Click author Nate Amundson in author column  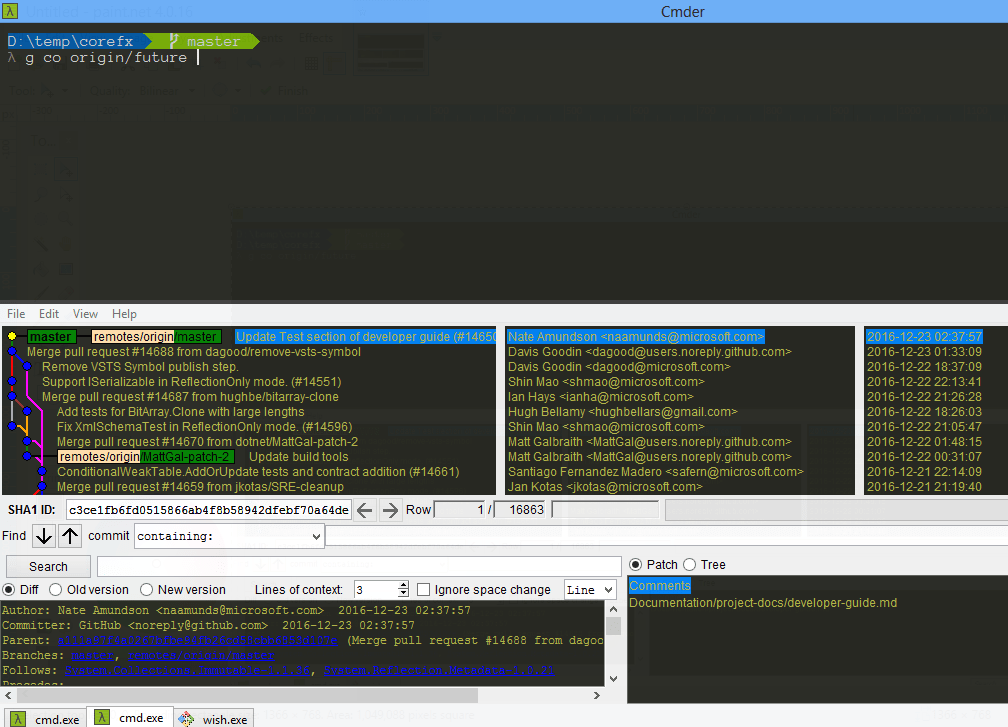coord(636,336)
